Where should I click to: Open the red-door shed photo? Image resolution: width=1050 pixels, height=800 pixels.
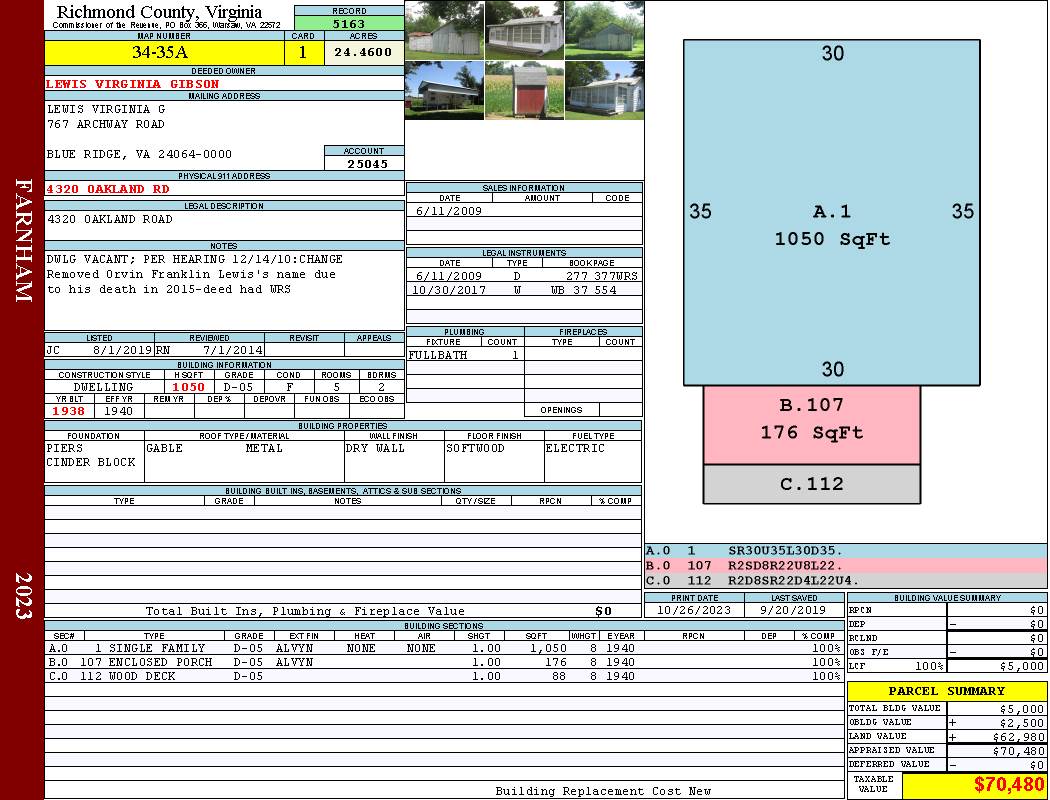(524, 90)
